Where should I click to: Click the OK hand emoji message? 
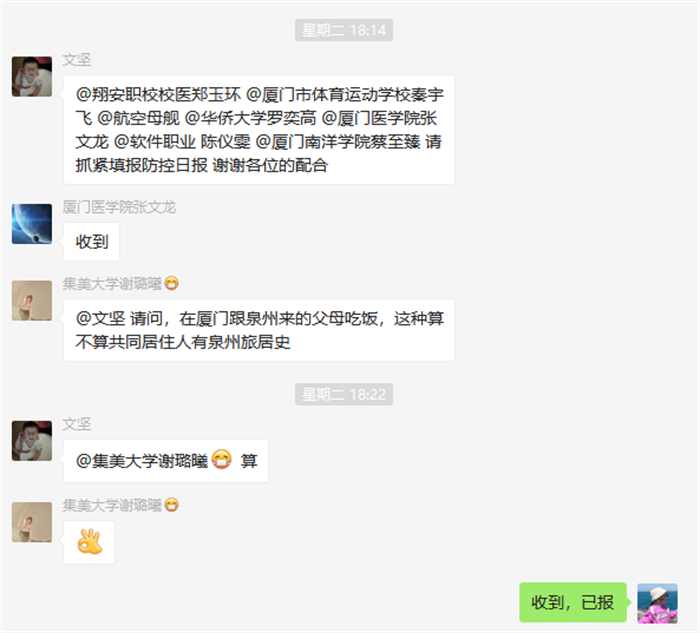click(x=89, y=542)
